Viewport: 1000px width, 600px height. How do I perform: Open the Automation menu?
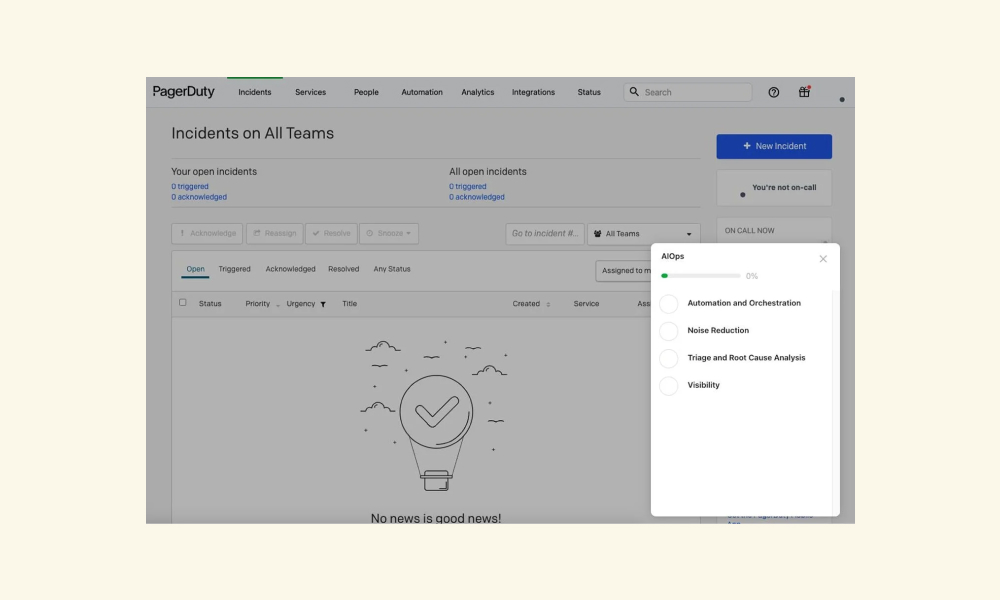tap(422, 92)
